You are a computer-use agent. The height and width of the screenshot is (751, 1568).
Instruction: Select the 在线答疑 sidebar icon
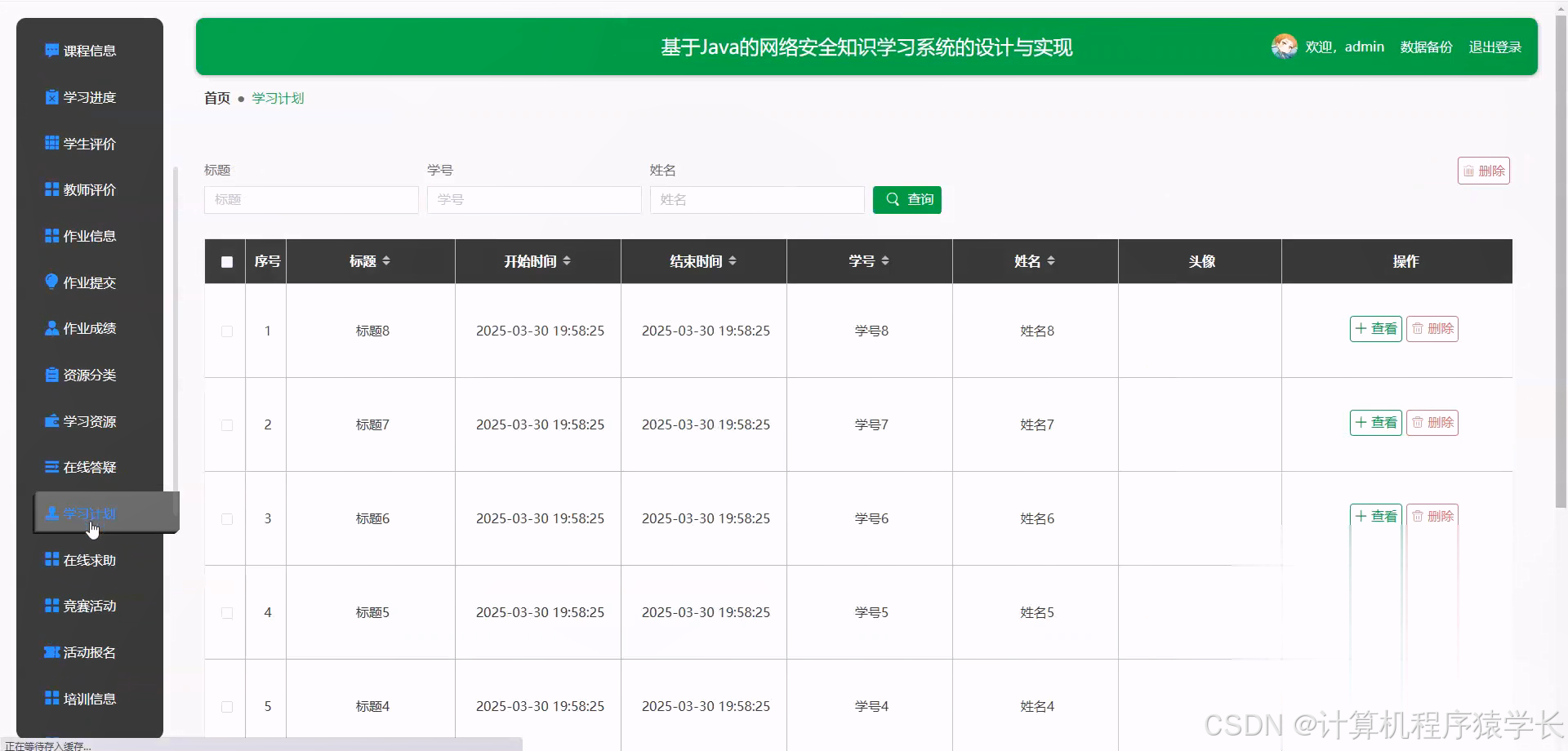click(51, 466)
